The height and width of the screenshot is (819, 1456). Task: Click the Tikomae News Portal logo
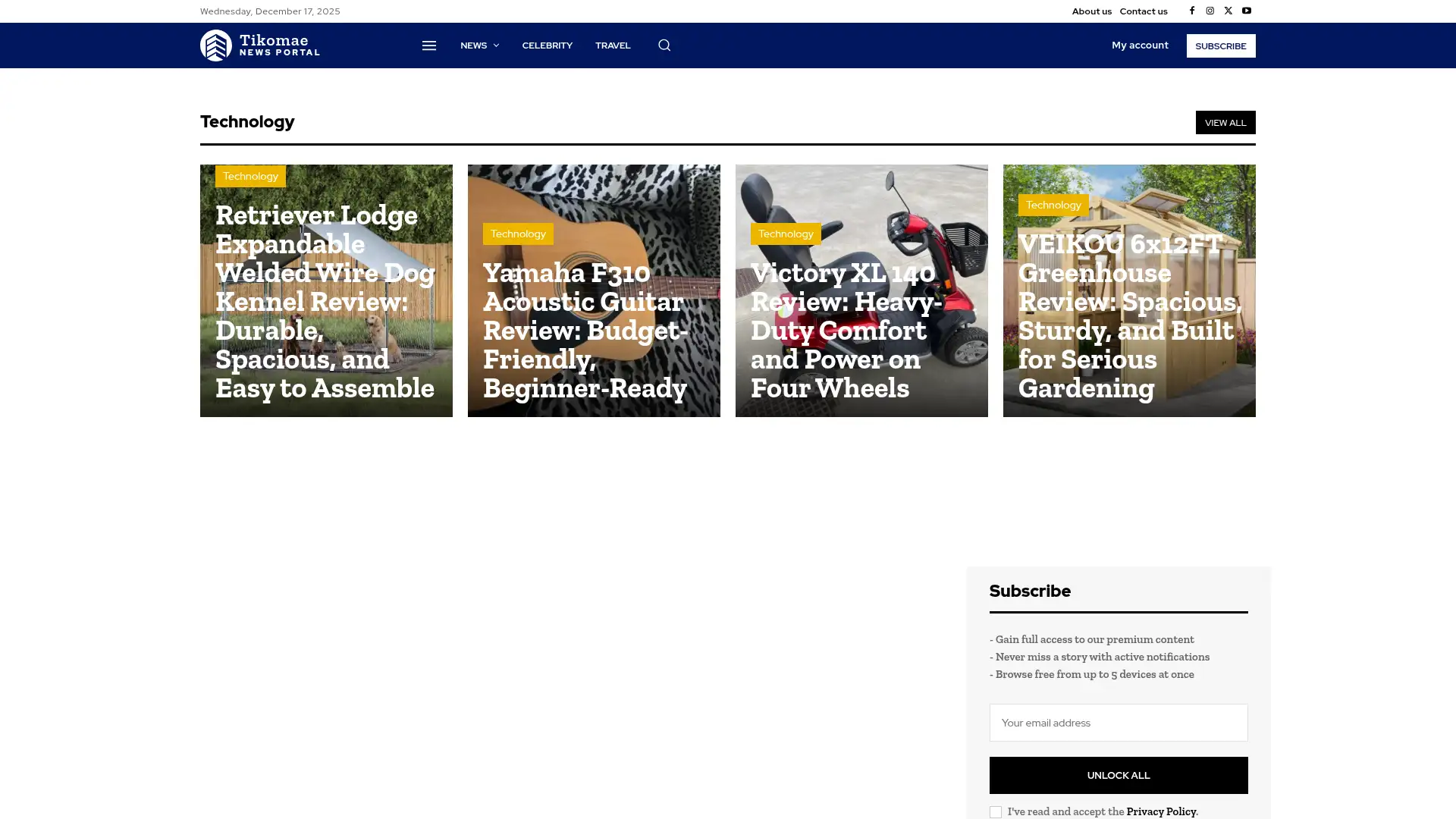coord(259,45)
